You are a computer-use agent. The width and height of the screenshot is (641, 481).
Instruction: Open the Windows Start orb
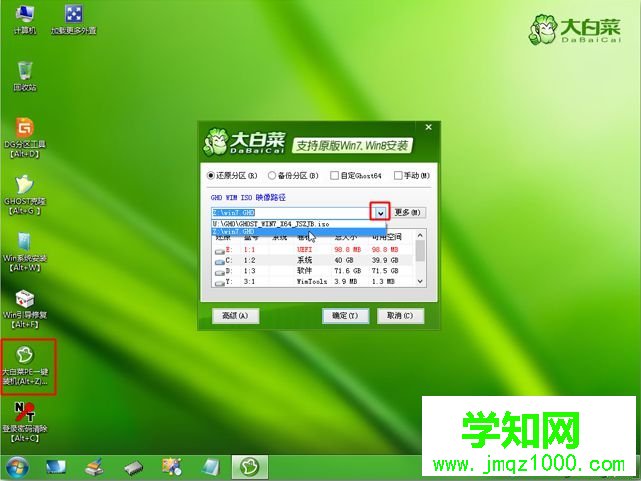(17, 467)
